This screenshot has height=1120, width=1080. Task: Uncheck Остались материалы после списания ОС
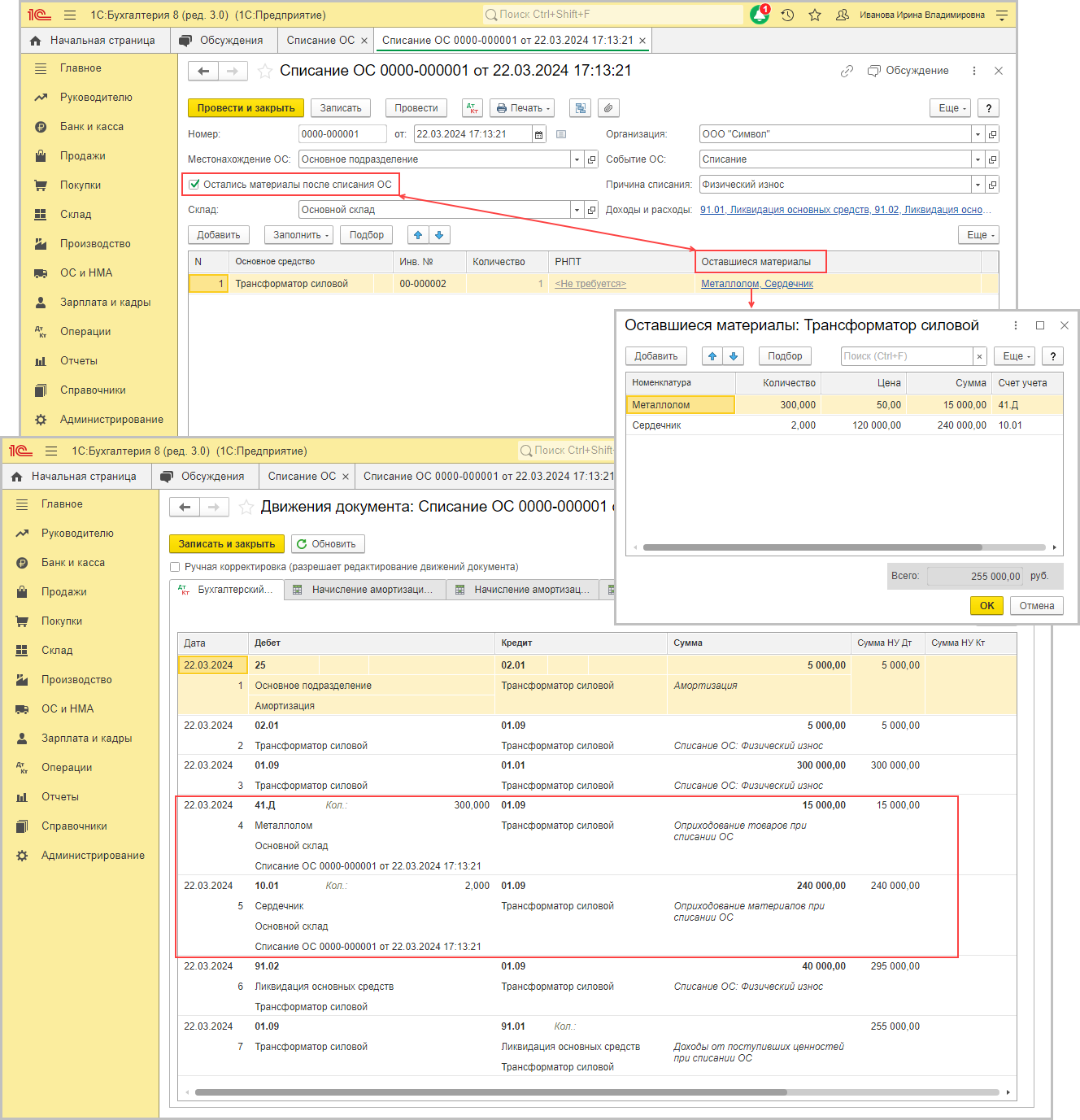pyautogui.click(x=194, y=185)
